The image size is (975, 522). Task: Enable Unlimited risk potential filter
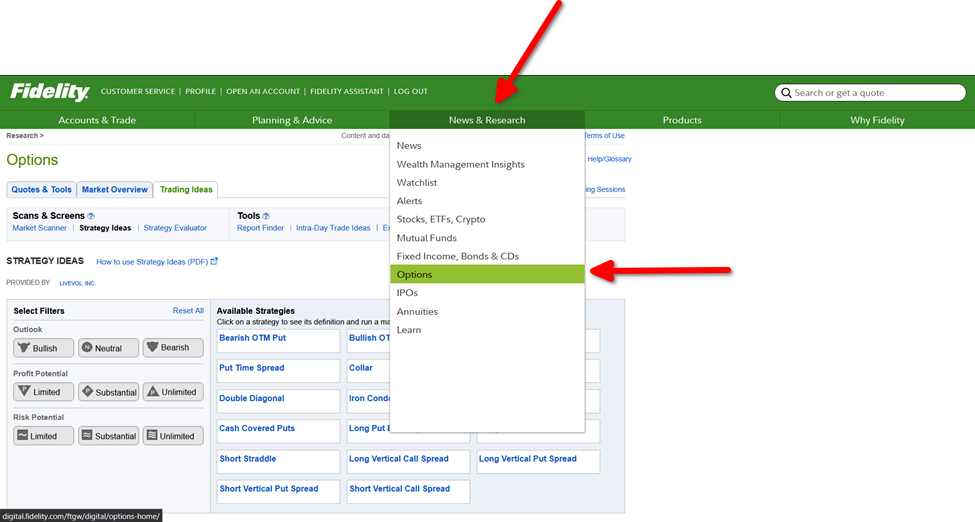coord(173,436)
